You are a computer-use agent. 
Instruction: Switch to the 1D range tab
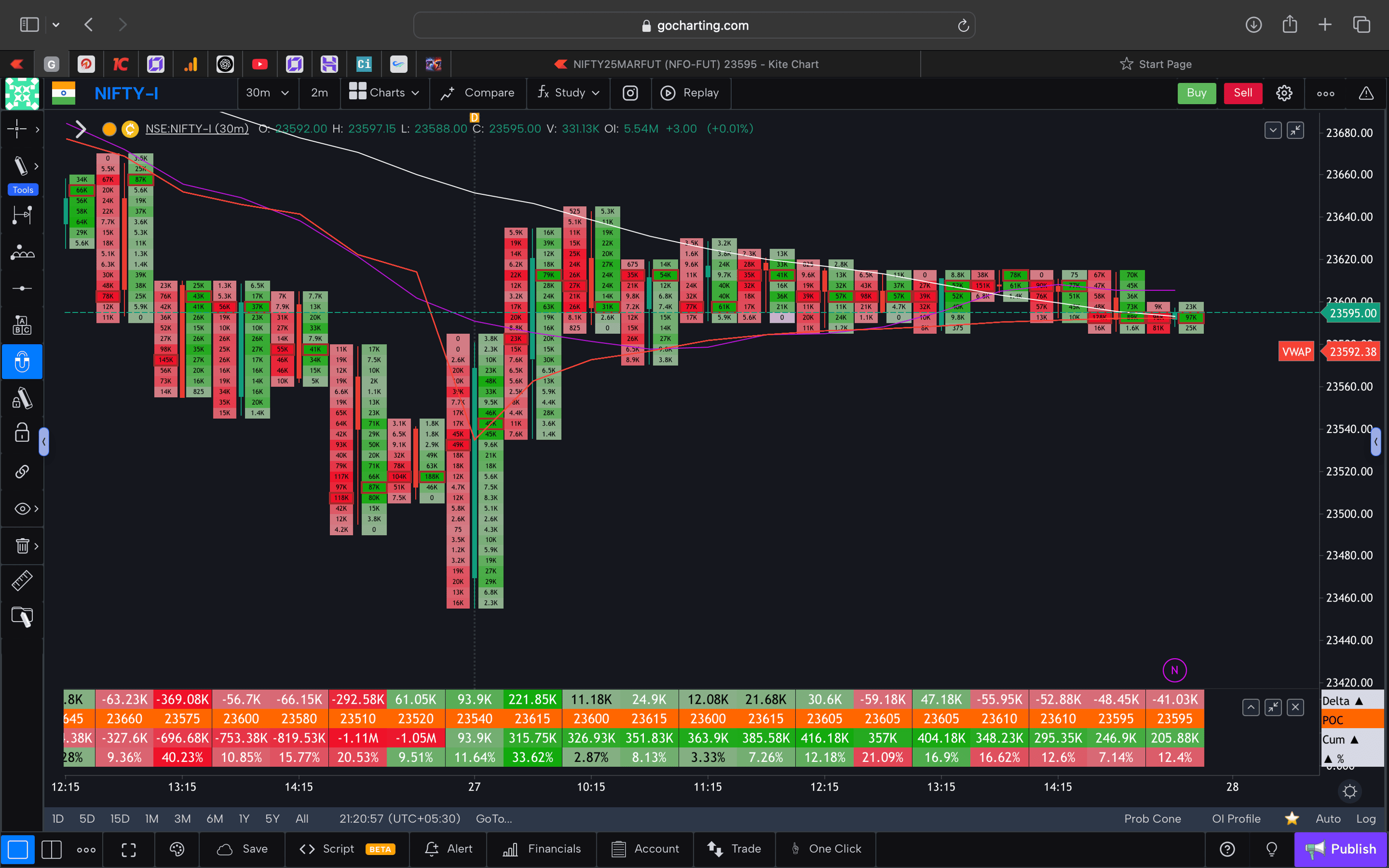point(58,818)
